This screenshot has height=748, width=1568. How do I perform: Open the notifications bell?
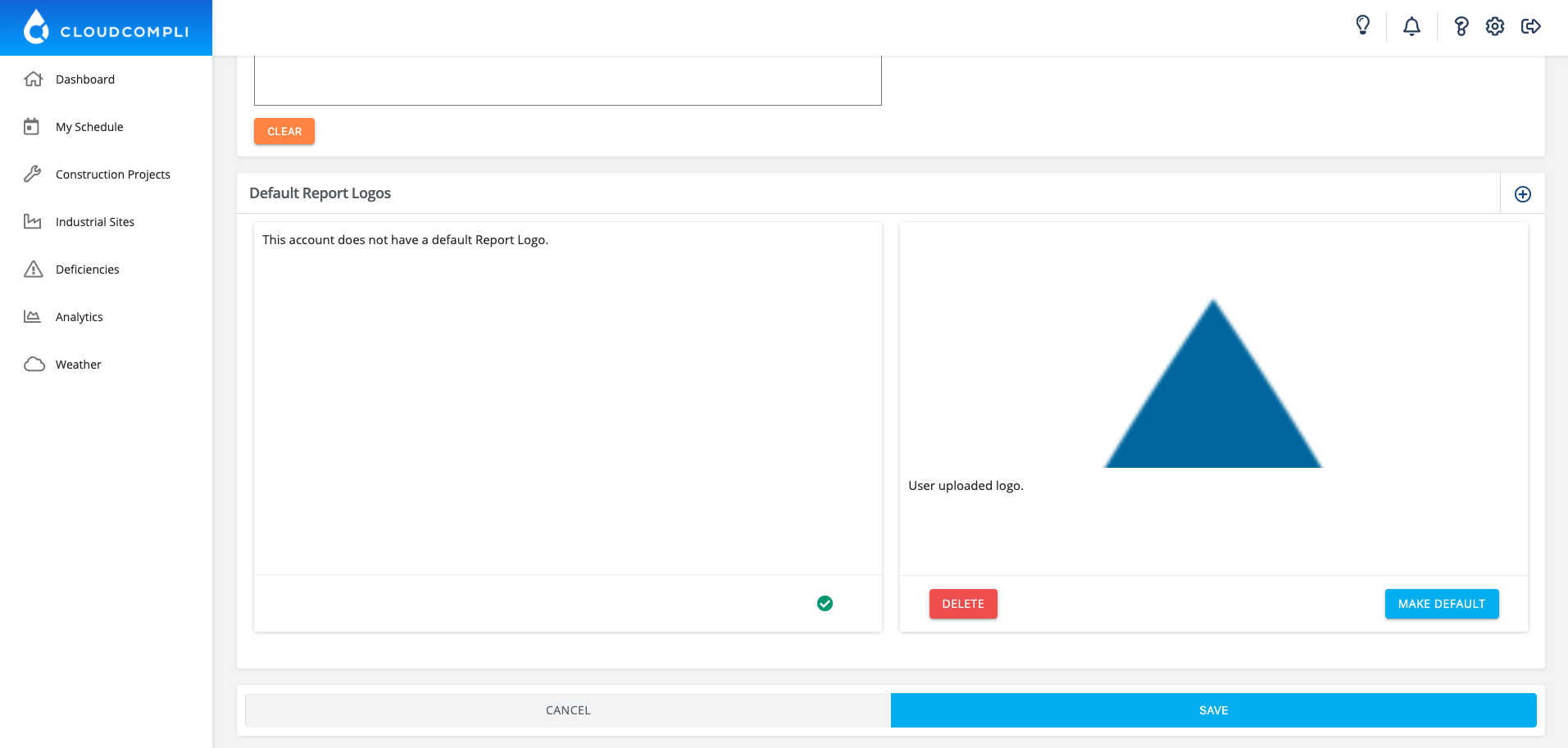pos(1411,26)
